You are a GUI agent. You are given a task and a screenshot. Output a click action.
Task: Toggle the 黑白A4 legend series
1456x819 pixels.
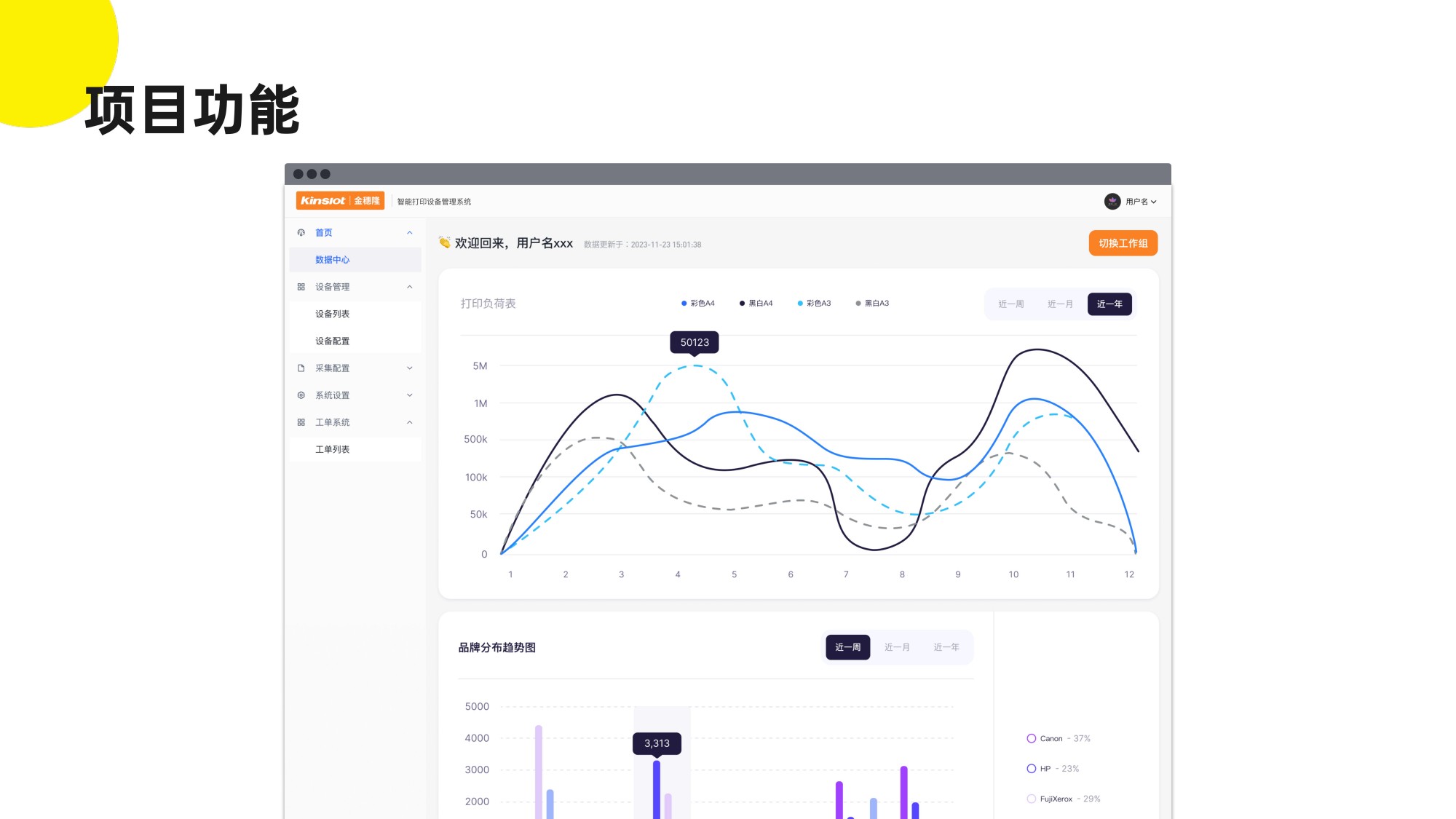pos(756,304)
